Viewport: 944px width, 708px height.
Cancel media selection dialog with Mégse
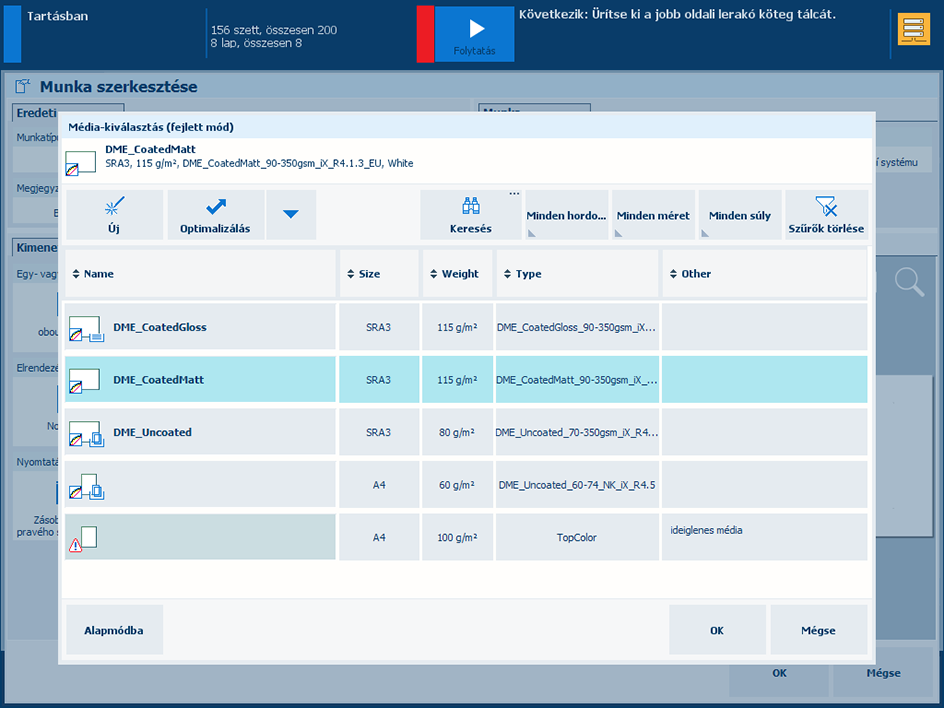tap(819, 630)
